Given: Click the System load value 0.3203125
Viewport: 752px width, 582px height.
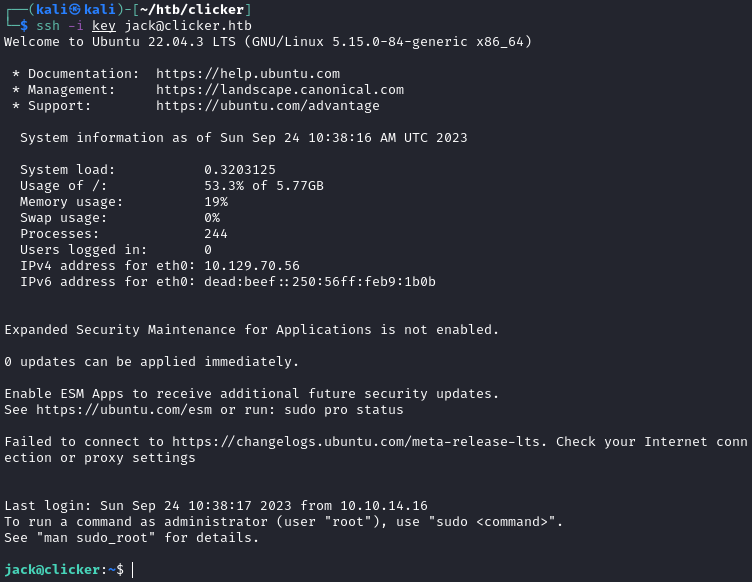Looking at the screenshot, I should click(240, 170).
